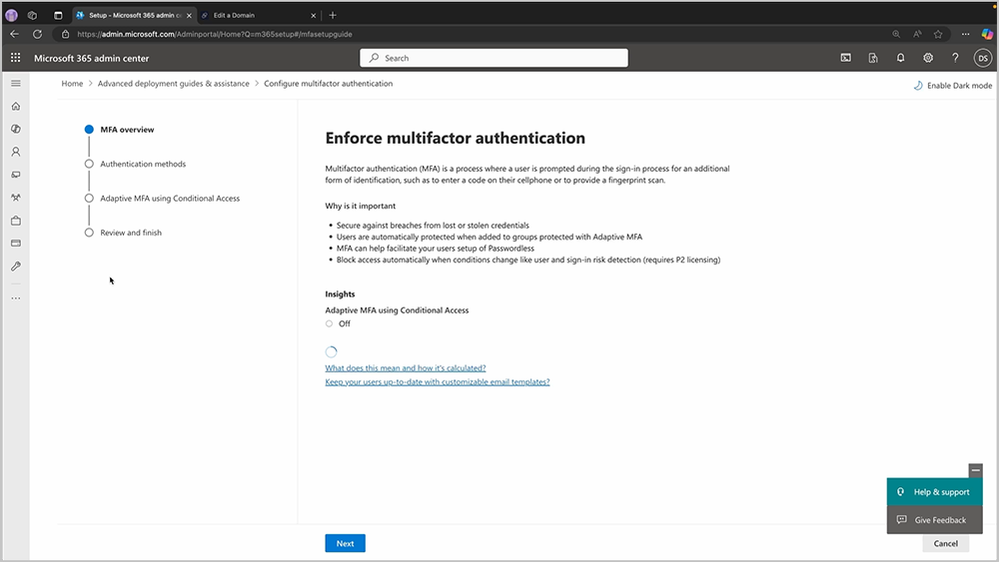999x562 pixels.
Task: Open Advanced deployment guides & assistance breadcrumb
Action: click(x=173, y=83)
